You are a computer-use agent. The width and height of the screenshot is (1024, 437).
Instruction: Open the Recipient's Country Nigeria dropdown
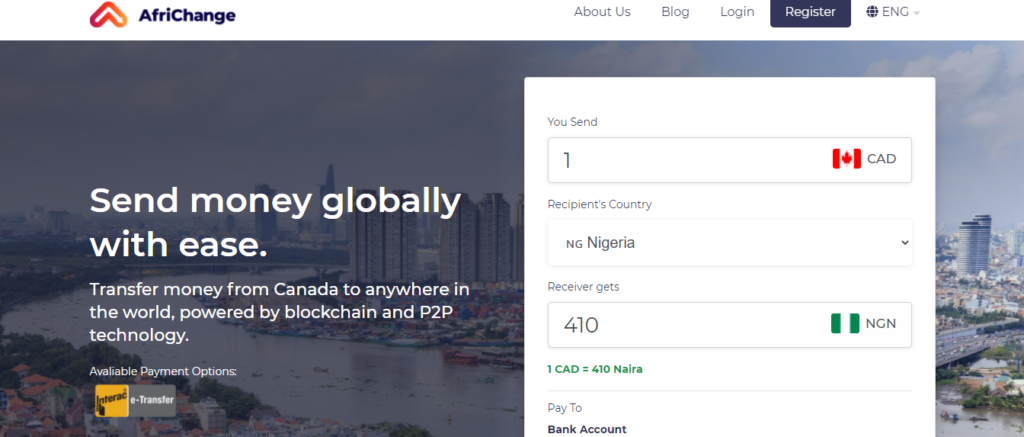click(x=729, y=243)
